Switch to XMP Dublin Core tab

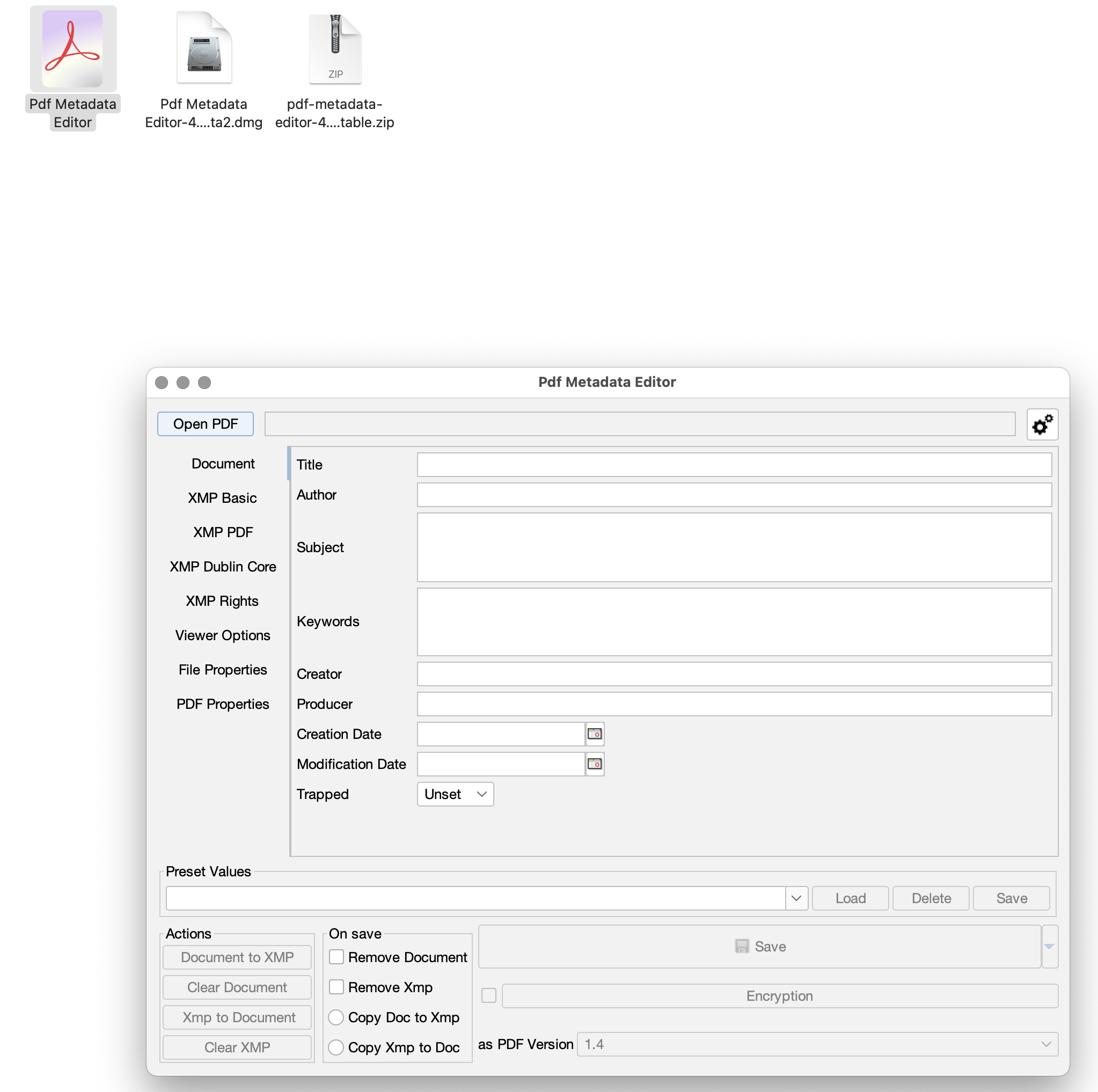(x=223, y=567)
